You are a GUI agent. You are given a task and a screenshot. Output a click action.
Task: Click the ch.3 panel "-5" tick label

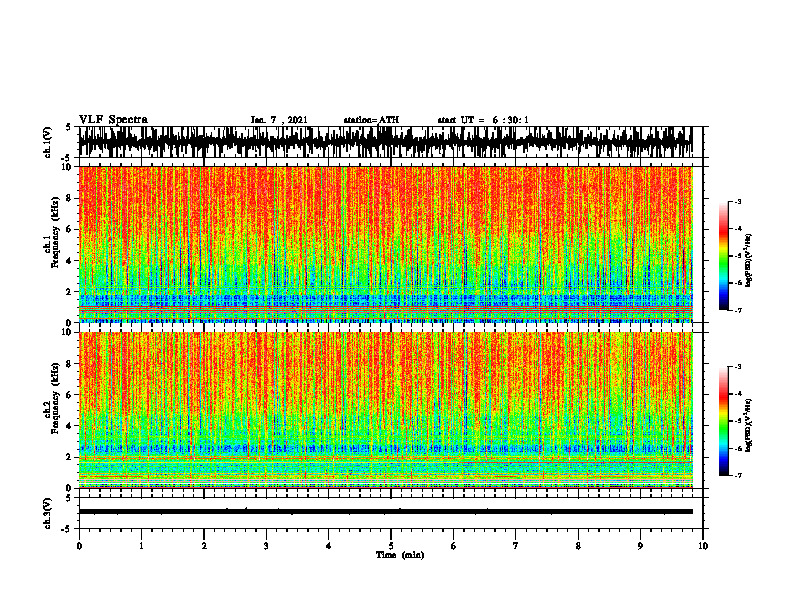[x=68, y=529]
